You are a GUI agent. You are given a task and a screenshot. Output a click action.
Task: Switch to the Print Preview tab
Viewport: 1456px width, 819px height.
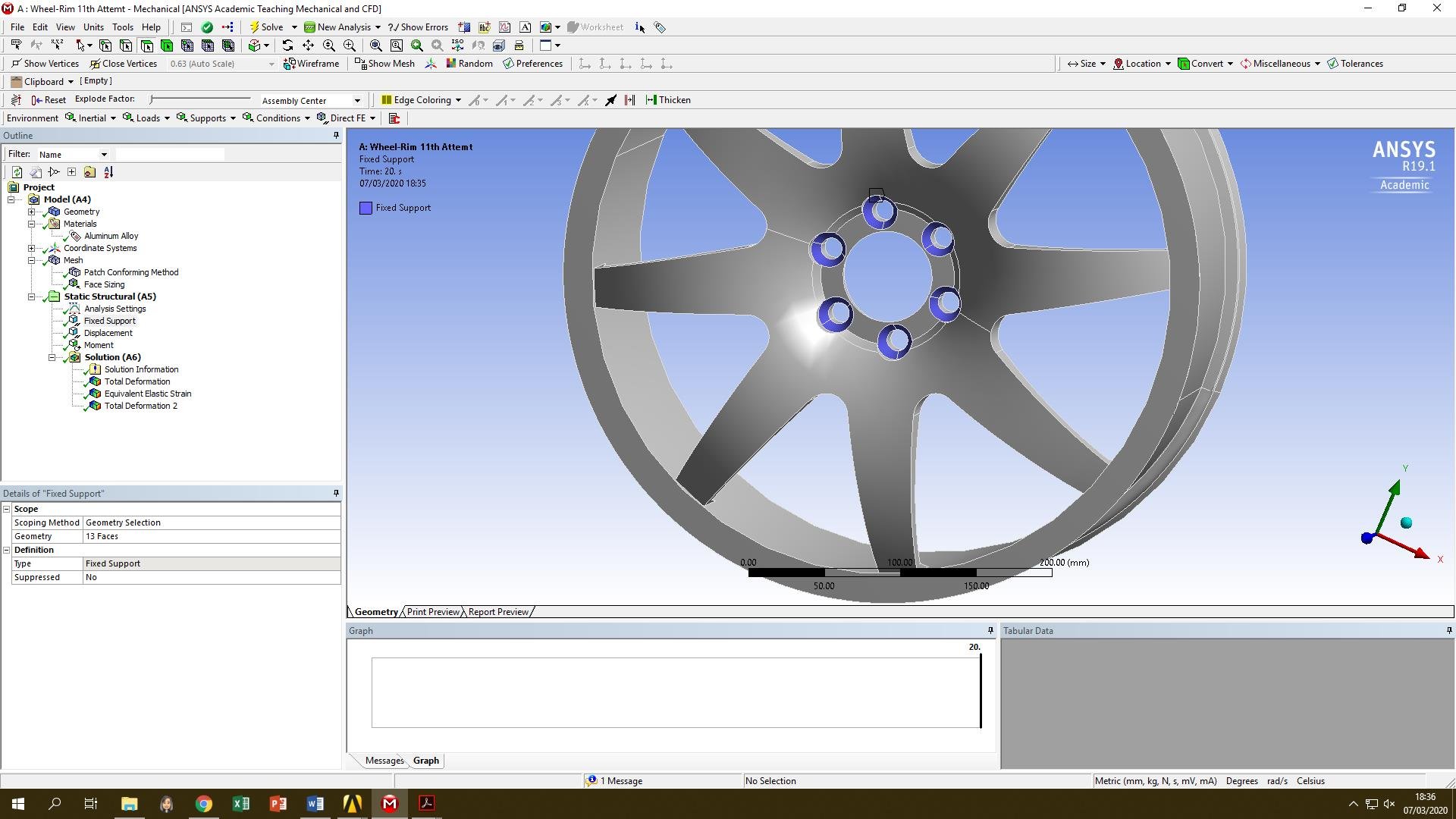coord(433,612)
